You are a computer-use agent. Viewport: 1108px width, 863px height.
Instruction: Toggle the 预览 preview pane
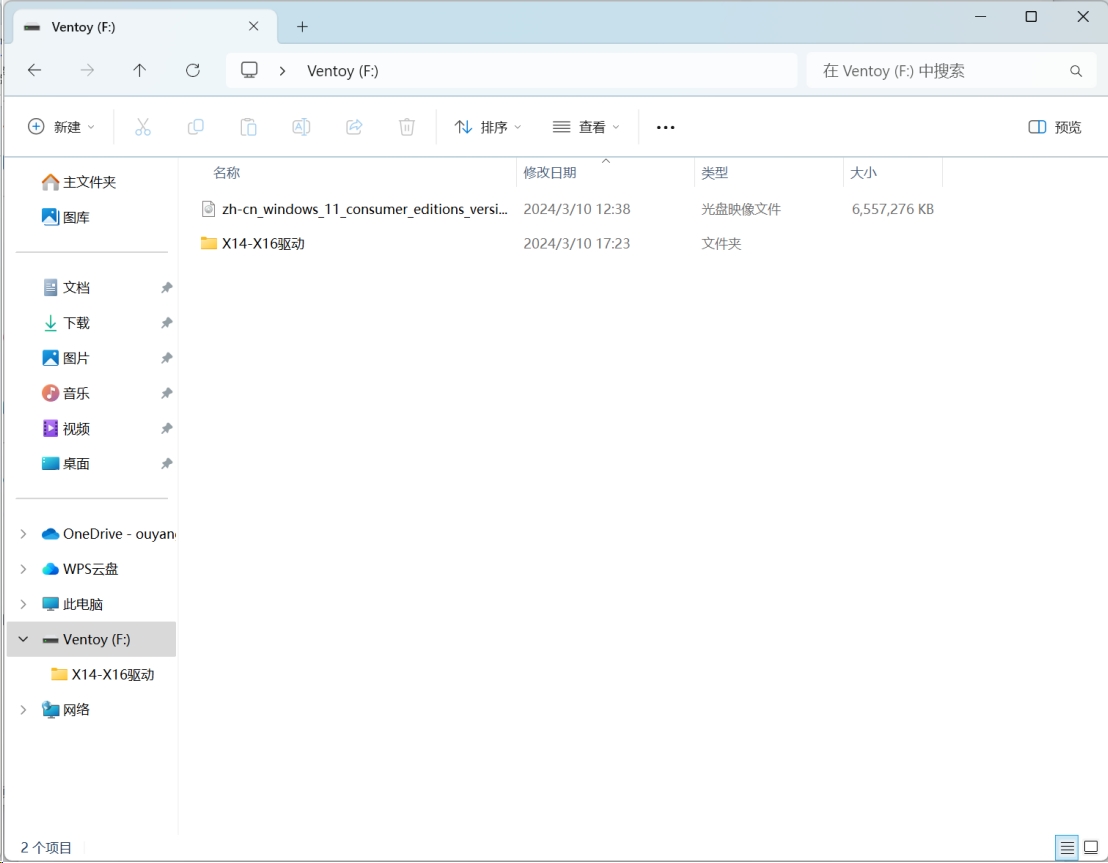1055,127
